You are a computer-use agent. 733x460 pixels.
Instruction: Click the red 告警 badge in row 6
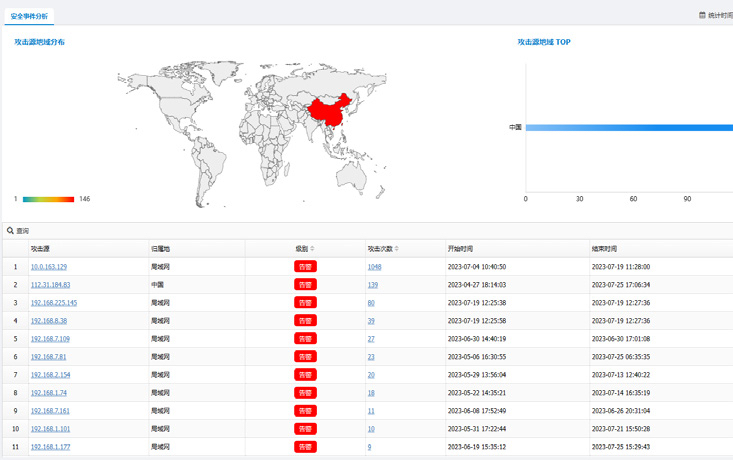[x=305, y=357]
